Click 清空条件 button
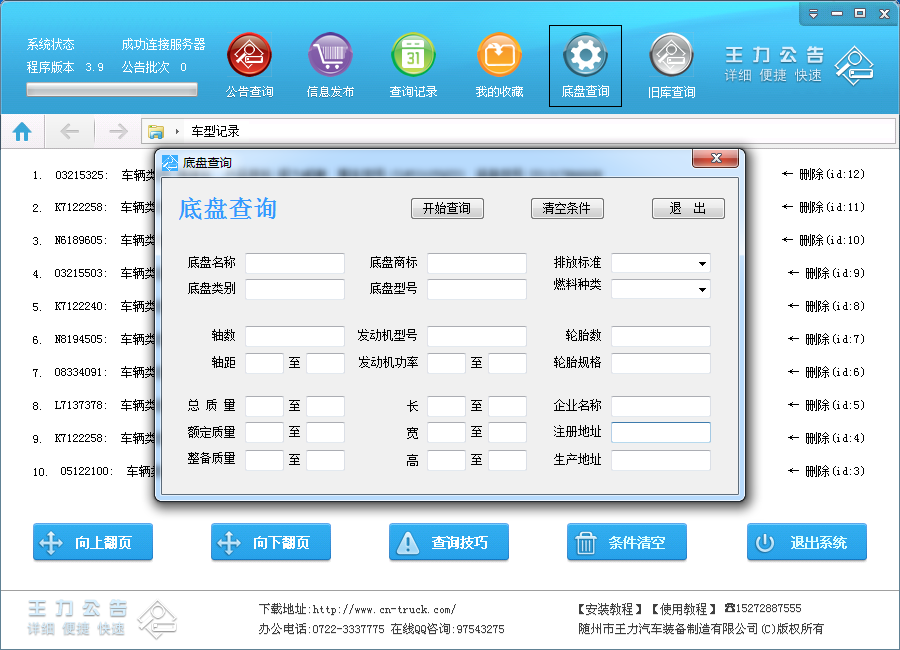The image size is (900, 650). coord(567,208)
